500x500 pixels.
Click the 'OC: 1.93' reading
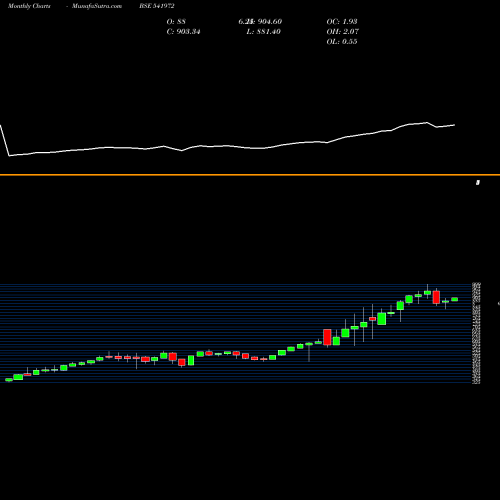(342, 22)
